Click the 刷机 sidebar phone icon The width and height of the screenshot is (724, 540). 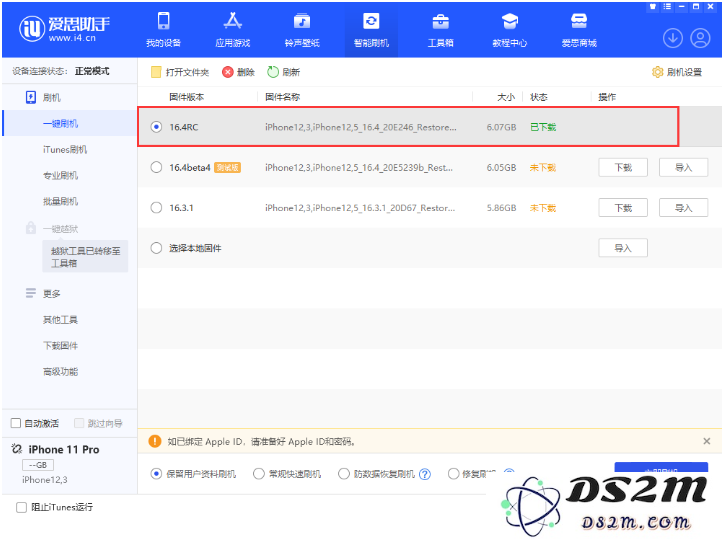(x=30, y=97)
